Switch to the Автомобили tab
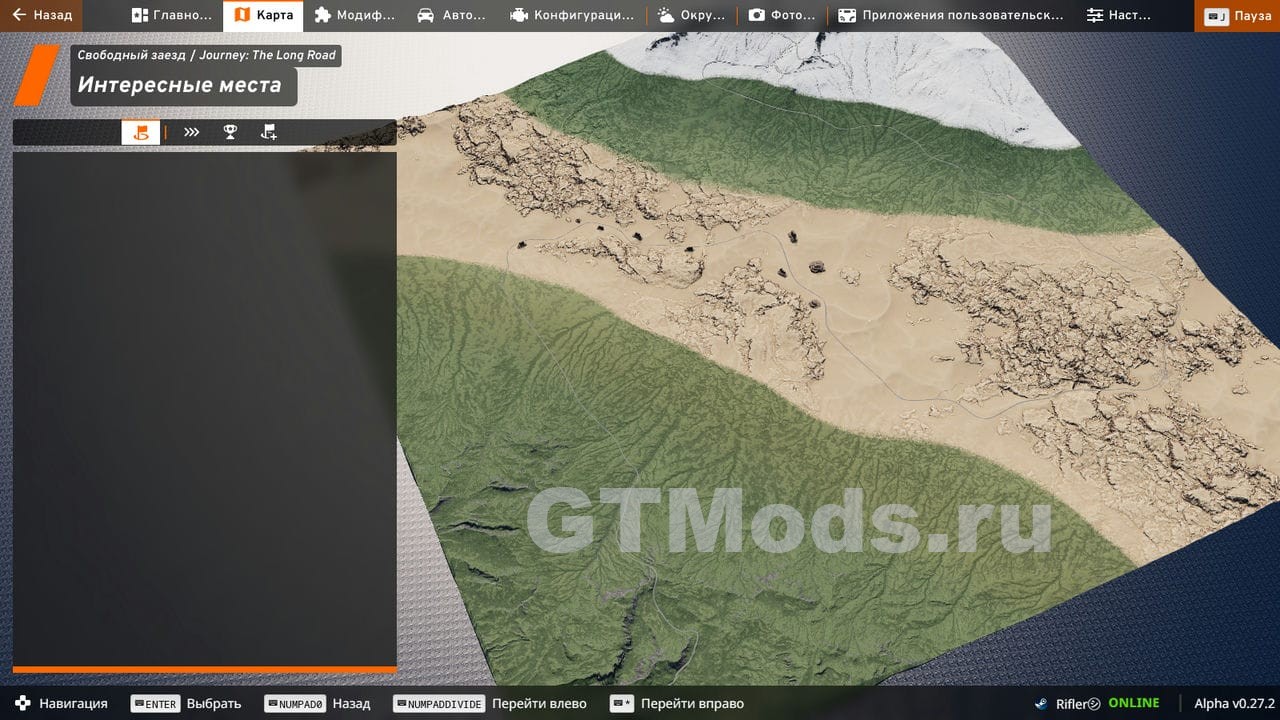This screenshot has width=1280, height=720. pos(452,15)
